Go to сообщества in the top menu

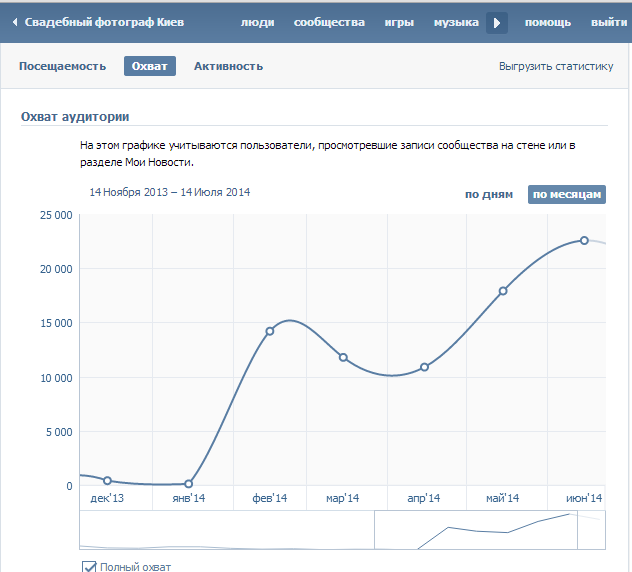point(331,22)
